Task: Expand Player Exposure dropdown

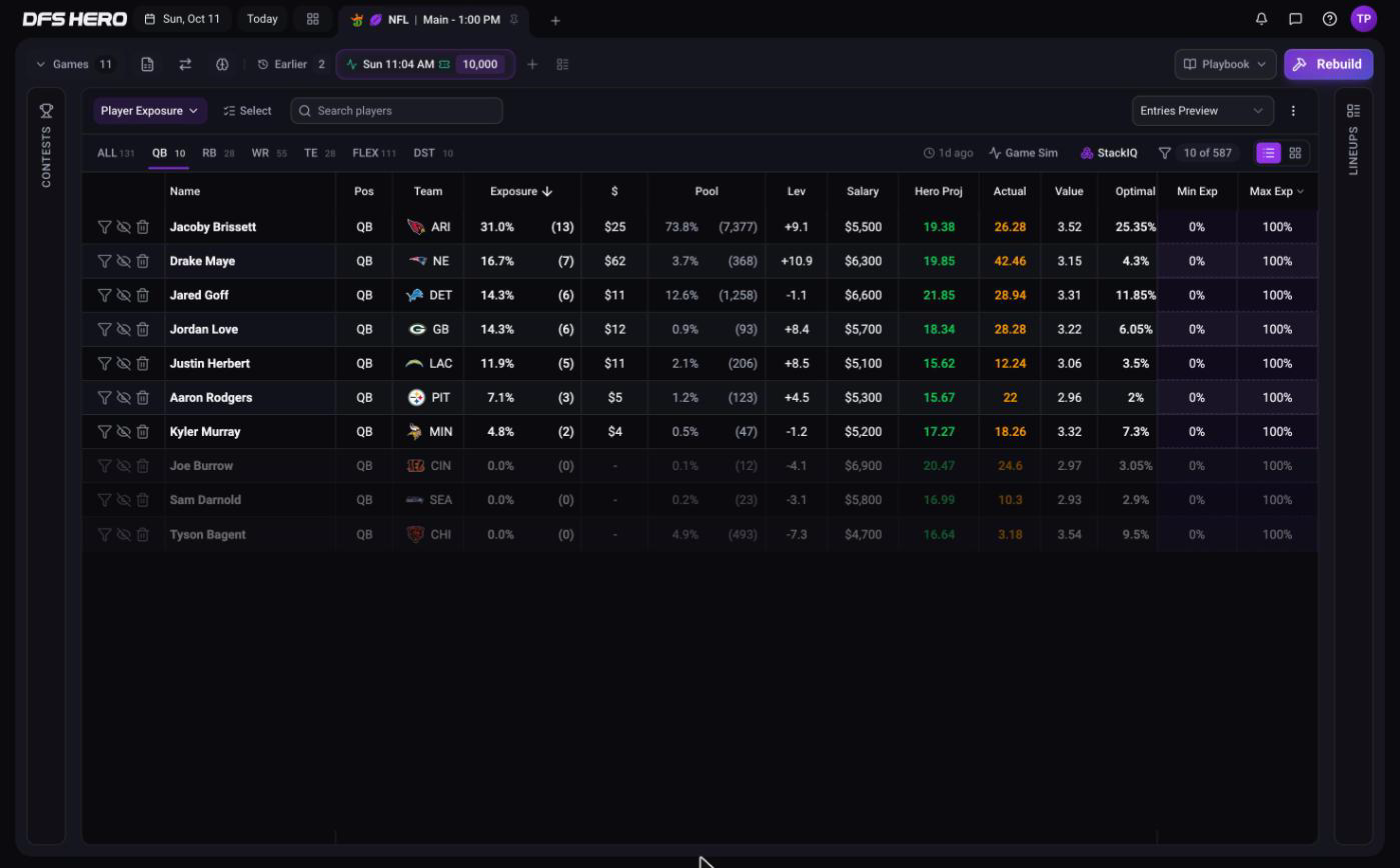Action: [x=150, y=111]
